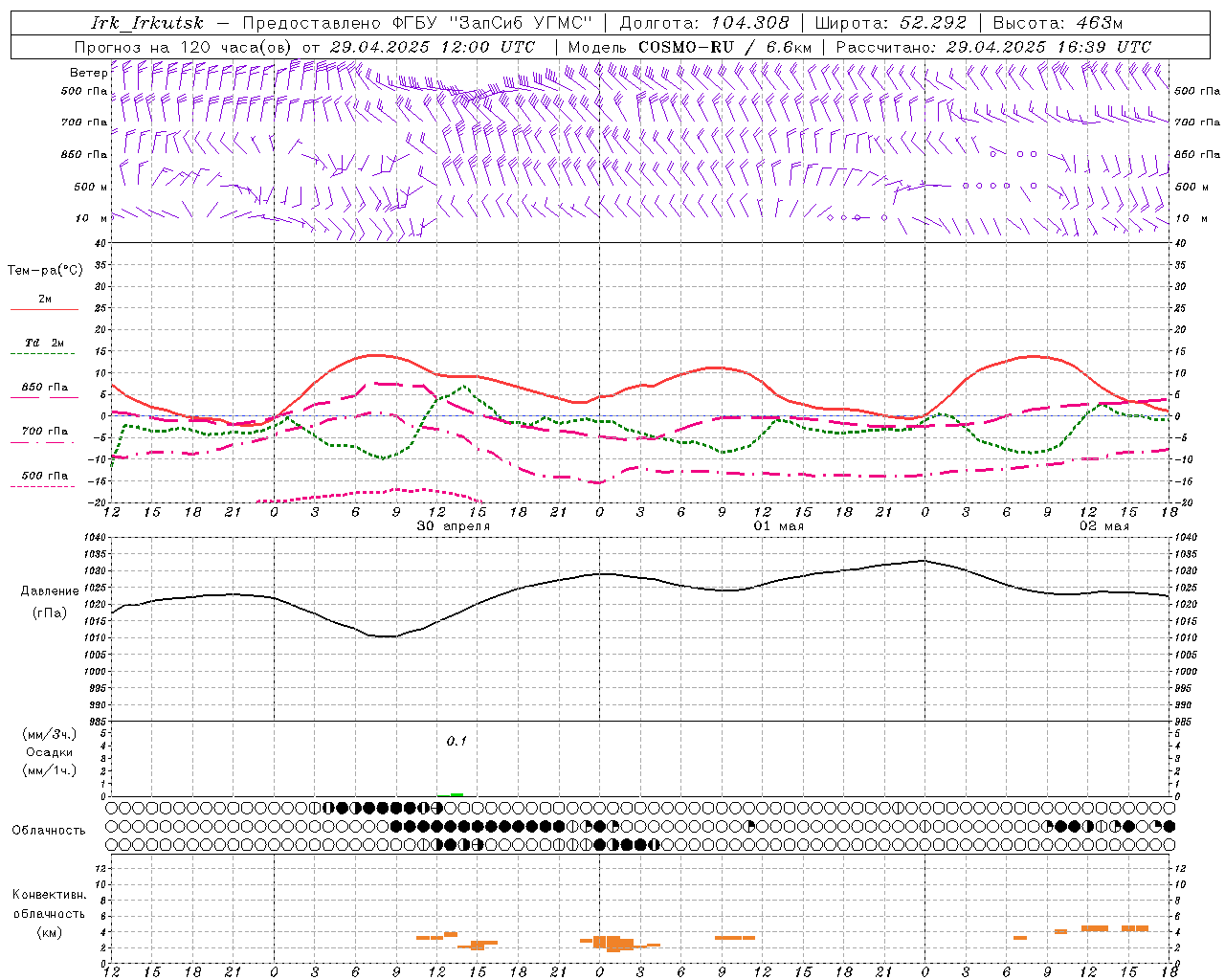Click the Рассчитано: 29.04.2025 16:39 UTC text

tap(993, 47)
